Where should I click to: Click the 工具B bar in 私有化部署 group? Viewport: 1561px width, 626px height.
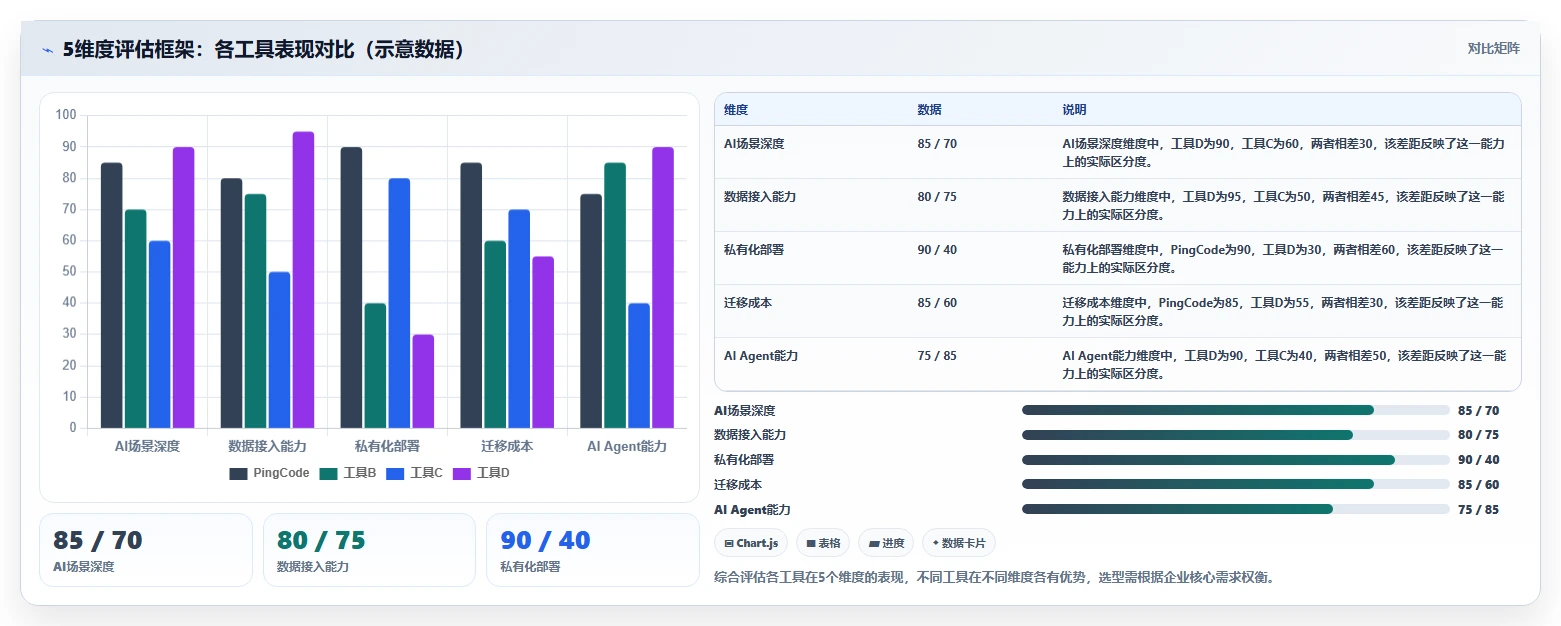(376, 365)
